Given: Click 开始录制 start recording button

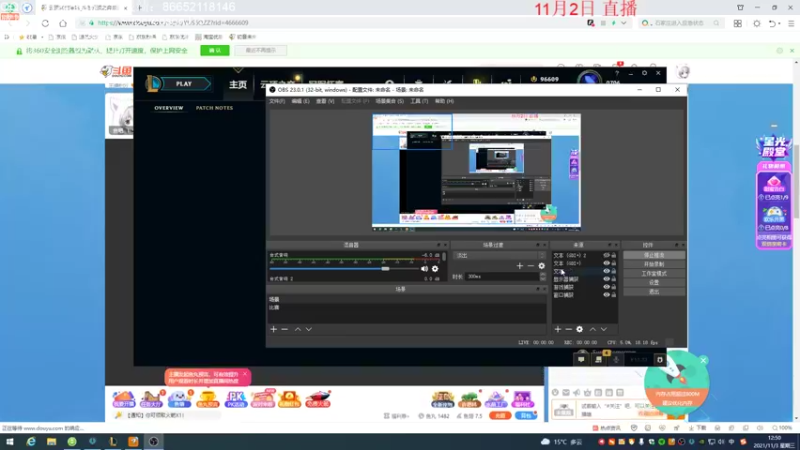Looking at the screenshot, I should [x=654, y=264].
